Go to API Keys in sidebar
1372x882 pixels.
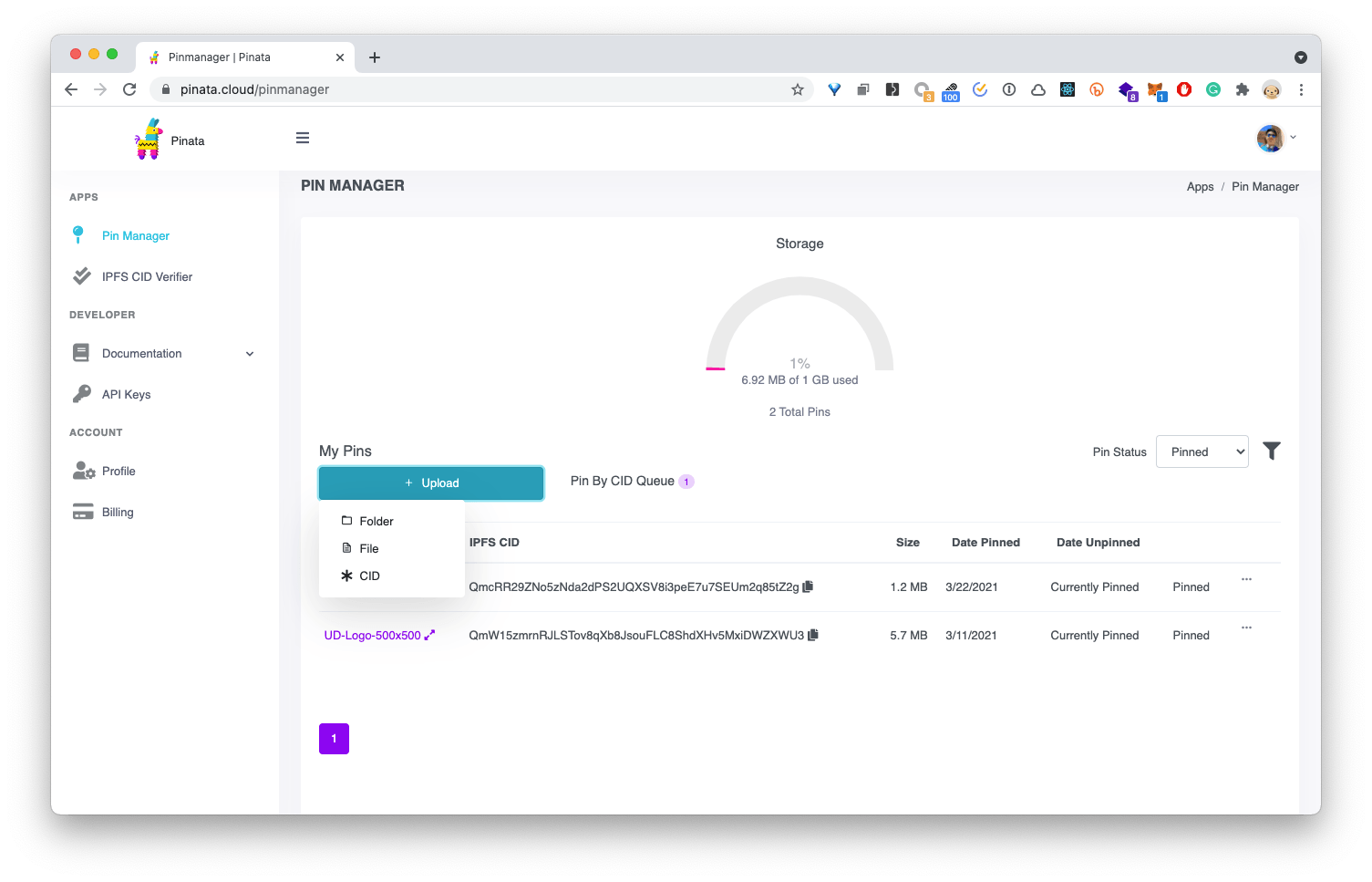coord(126,395)
